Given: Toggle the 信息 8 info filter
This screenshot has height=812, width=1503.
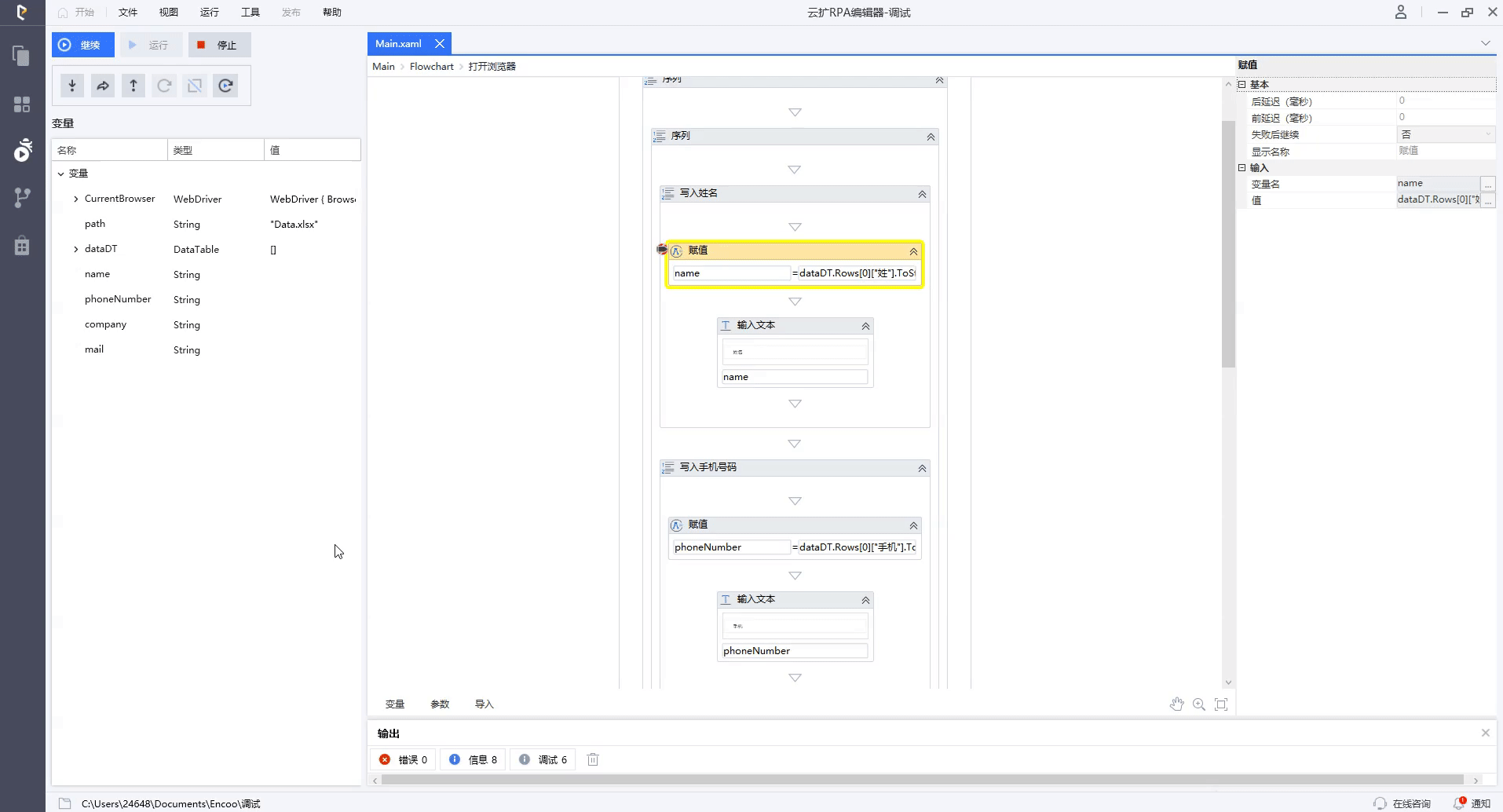Looking at the screenshot, I should 474,759.
